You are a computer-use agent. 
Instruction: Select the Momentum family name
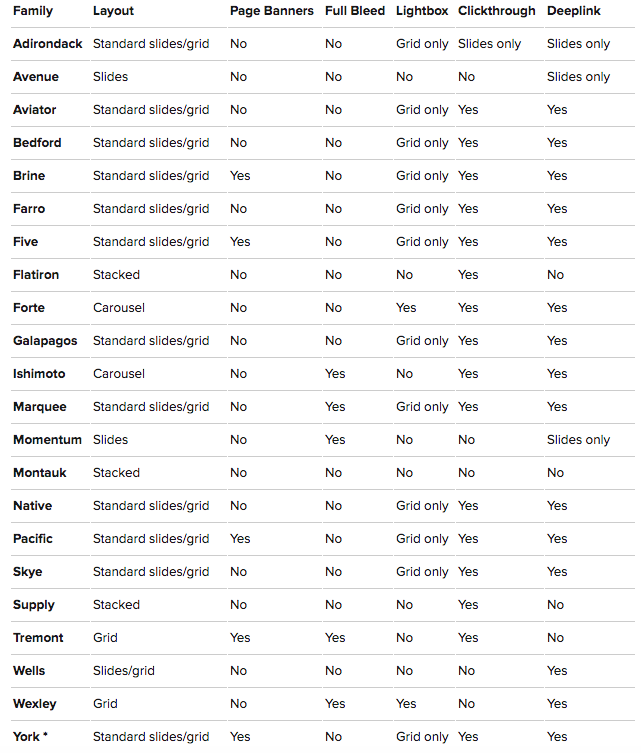click(46, 440)
